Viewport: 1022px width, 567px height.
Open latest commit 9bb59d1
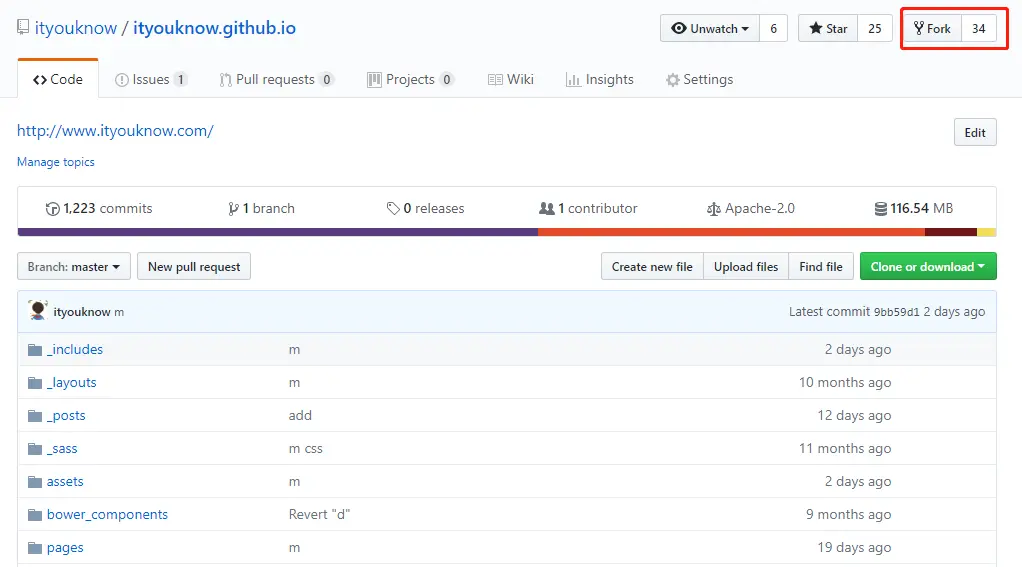coord(896,312)
